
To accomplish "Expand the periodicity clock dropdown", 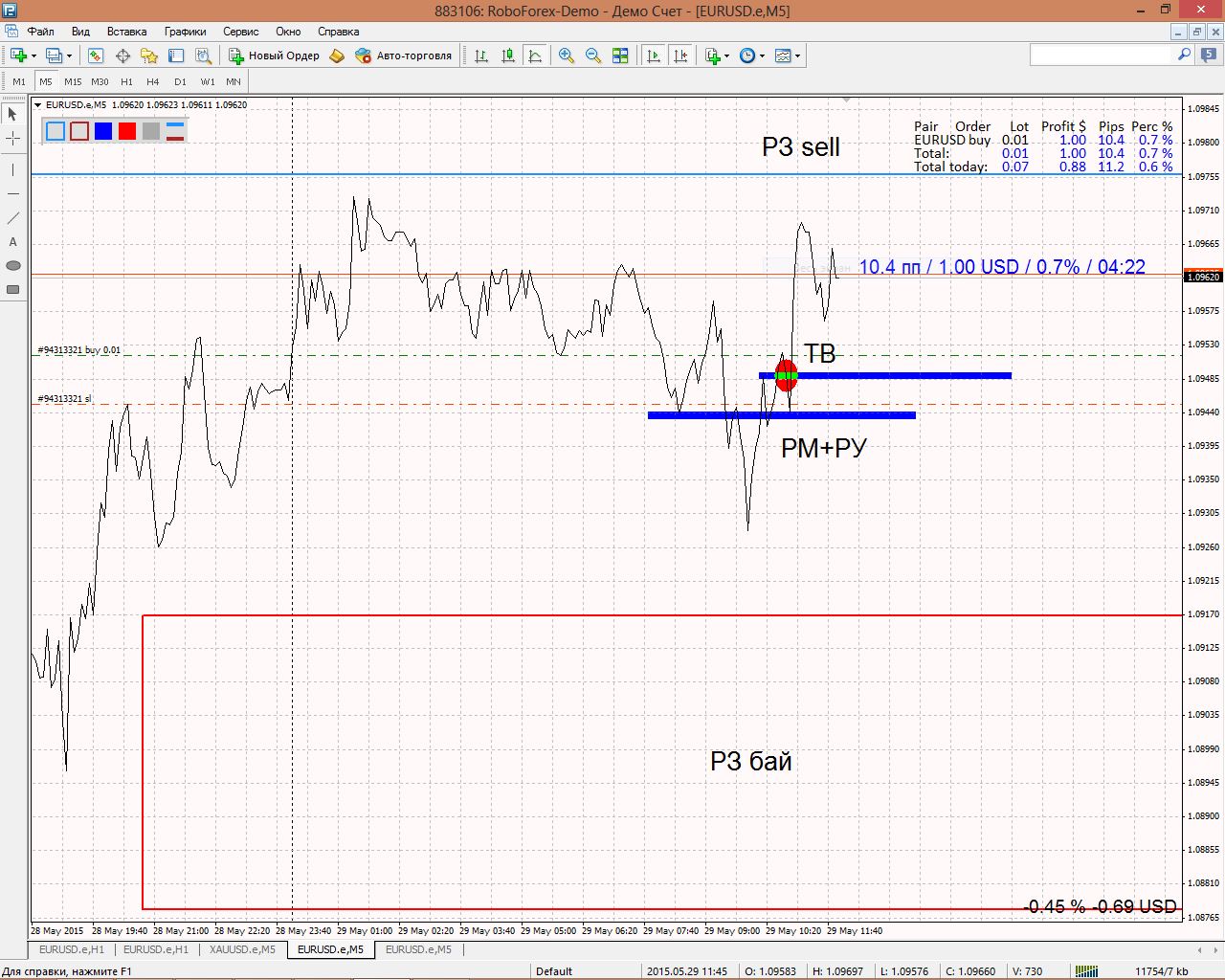I will coord(762,56).
